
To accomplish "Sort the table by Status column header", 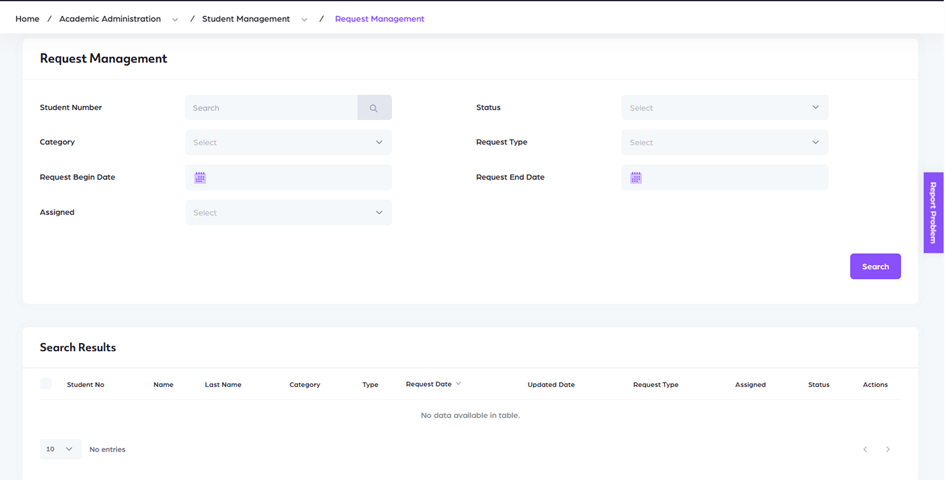I will pyautogui.click(x=818, y=385).
